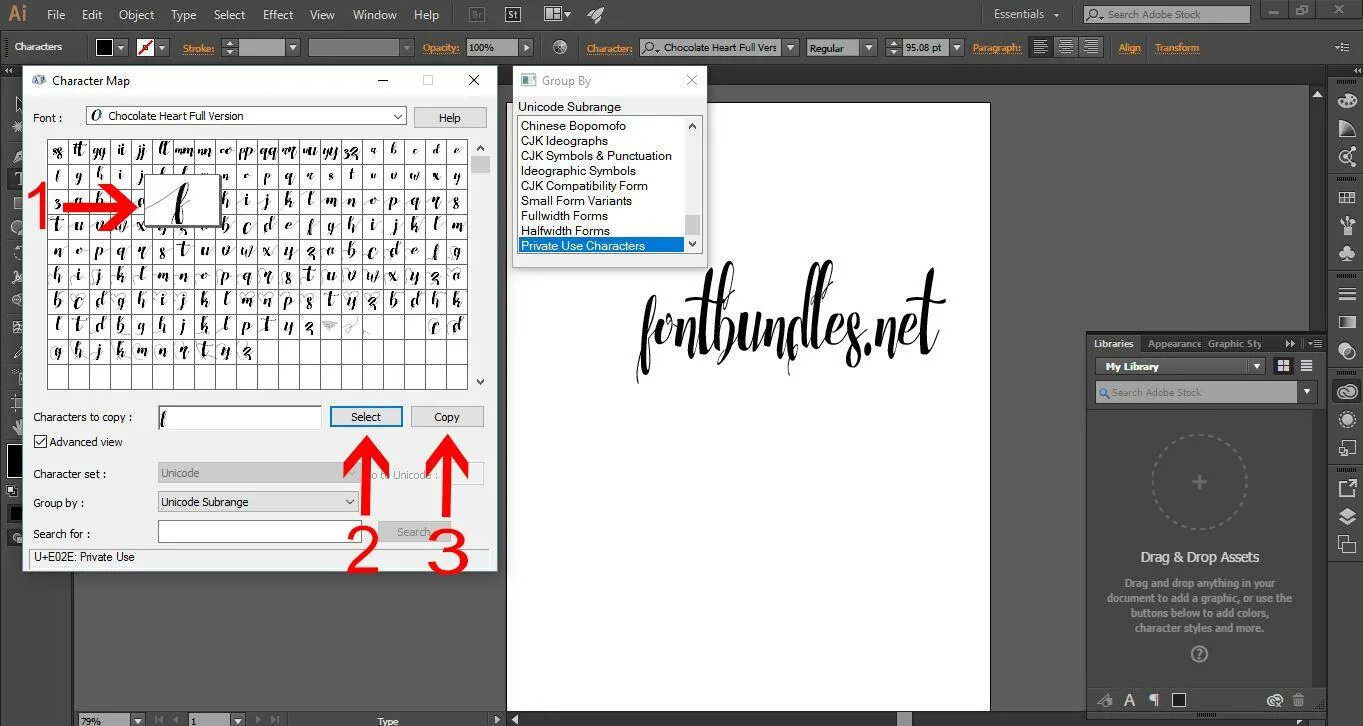Viewport: 1363px width, 726px height.
Task: Align paragraph text left
Action: [1041, 47]
